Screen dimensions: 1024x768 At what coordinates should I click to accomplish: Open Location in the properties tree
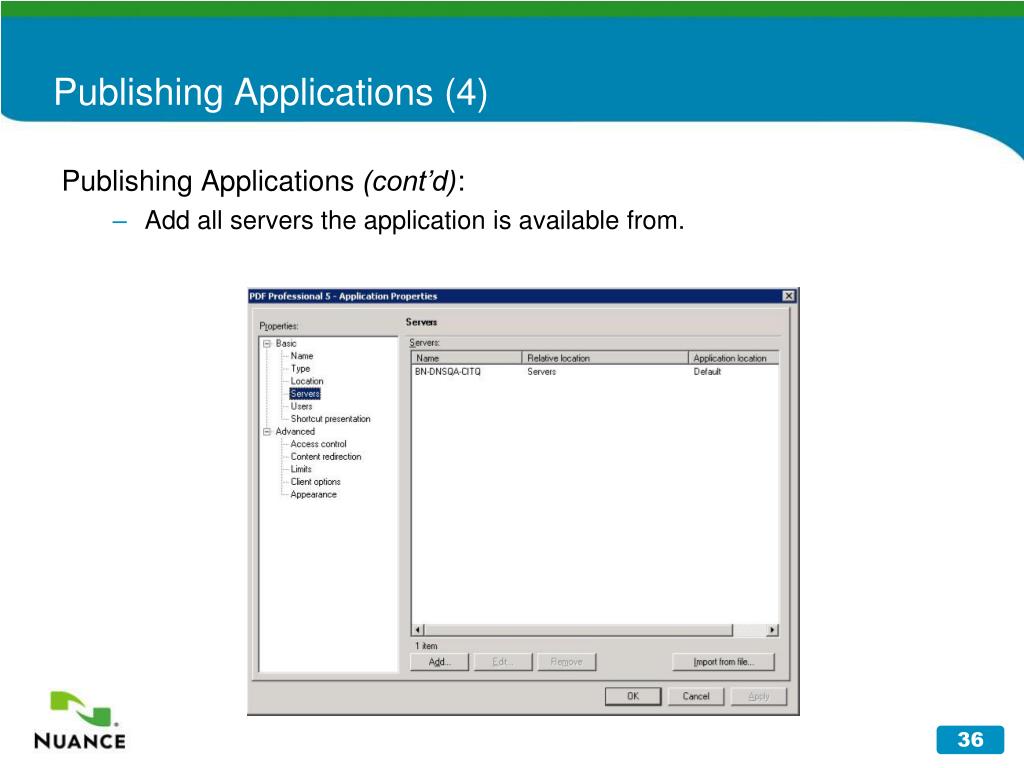point(307,381)
